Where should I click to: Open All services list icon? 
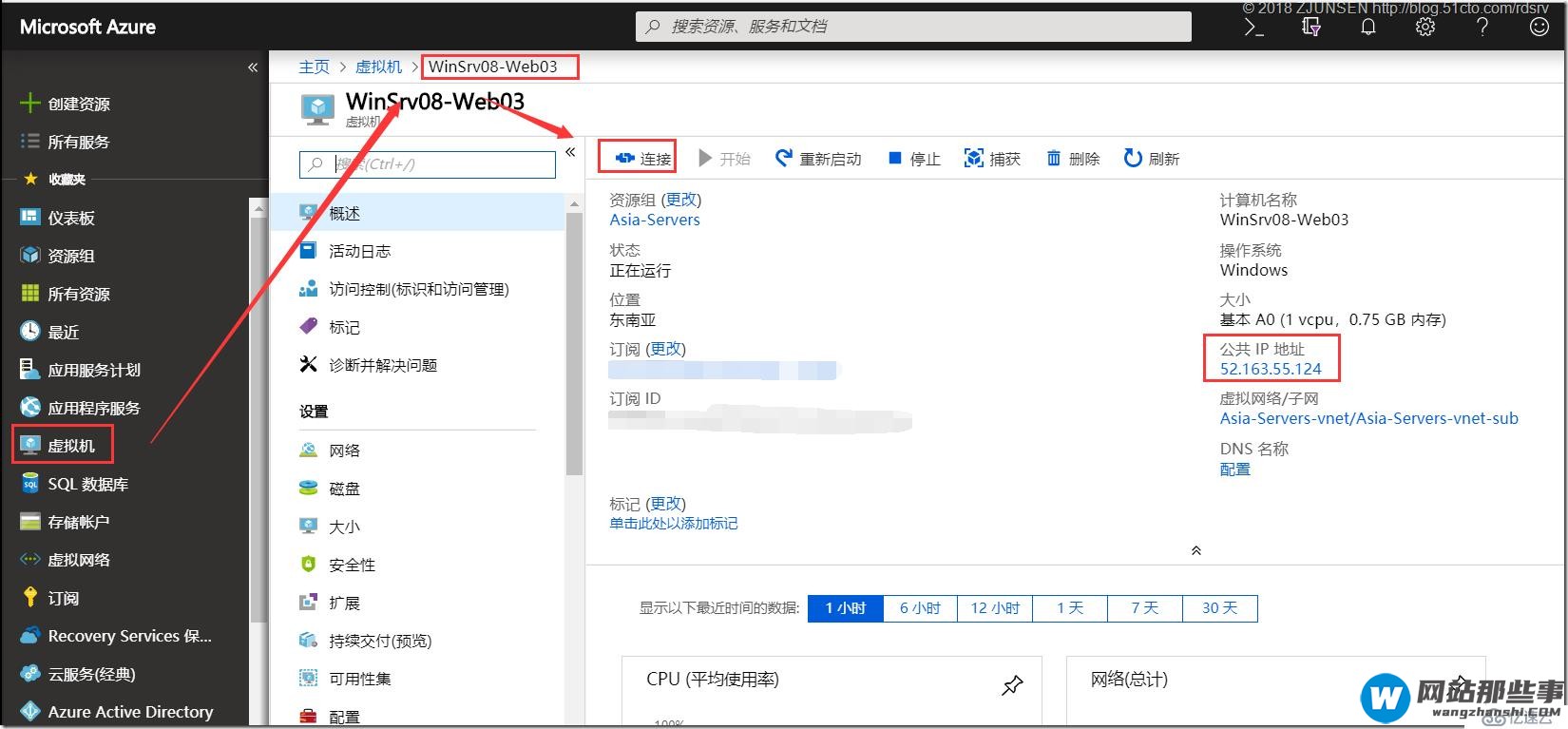click(x=29, y=141)
